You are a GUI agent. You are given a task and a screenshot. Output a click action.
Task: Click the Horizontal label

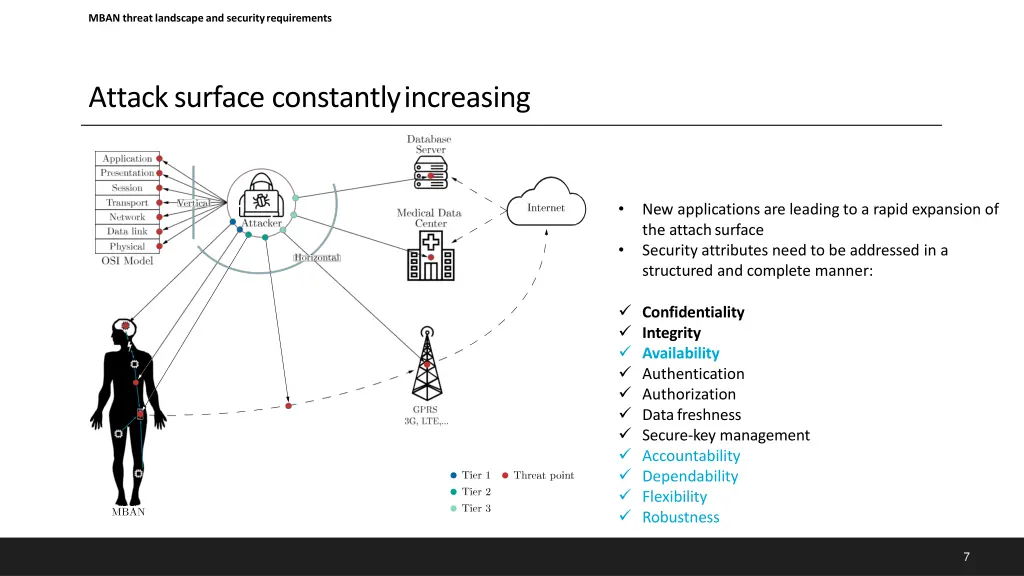[x=317, y=257]
